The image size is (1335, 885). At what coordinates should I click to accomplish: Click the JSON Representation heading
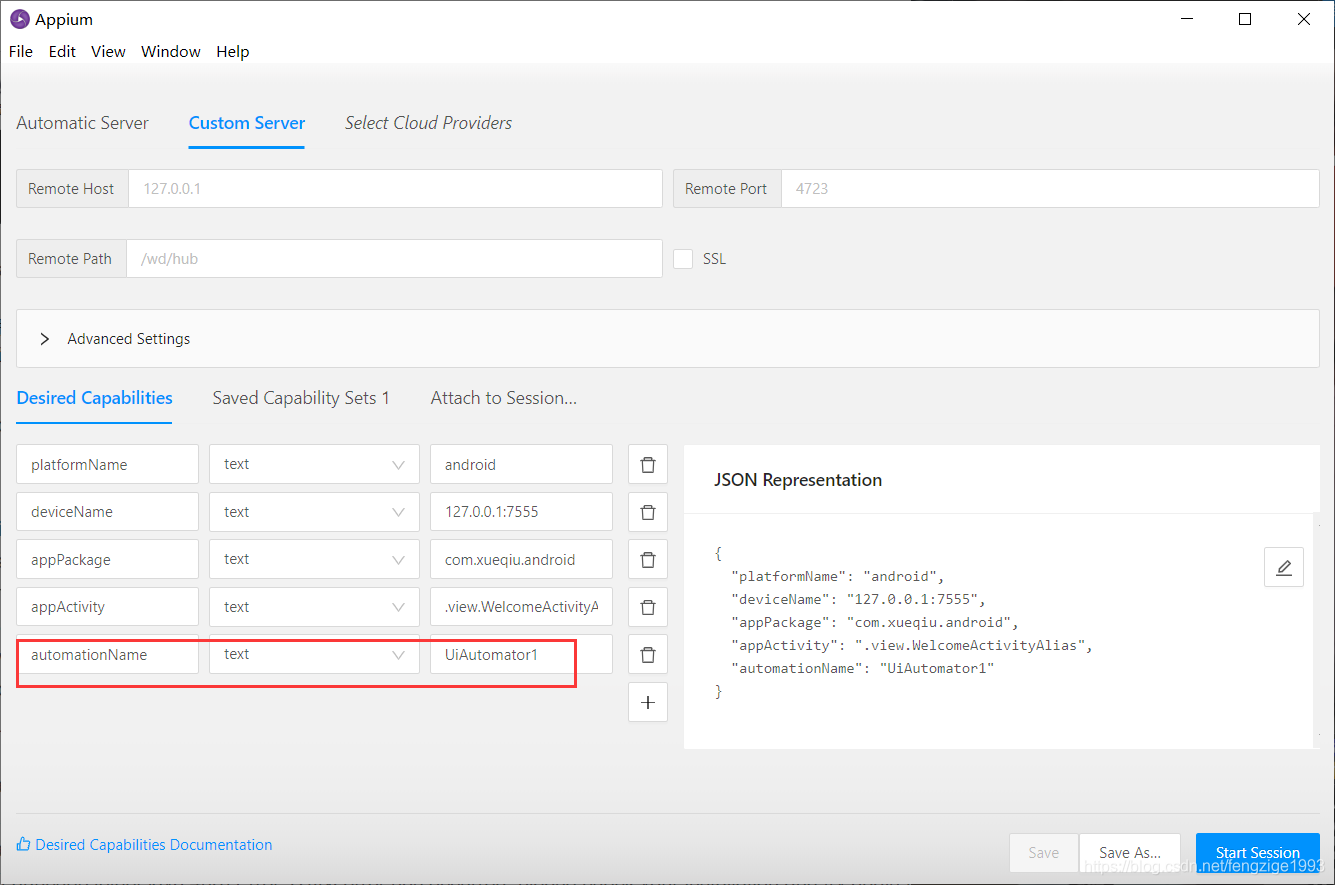(798, 480)
